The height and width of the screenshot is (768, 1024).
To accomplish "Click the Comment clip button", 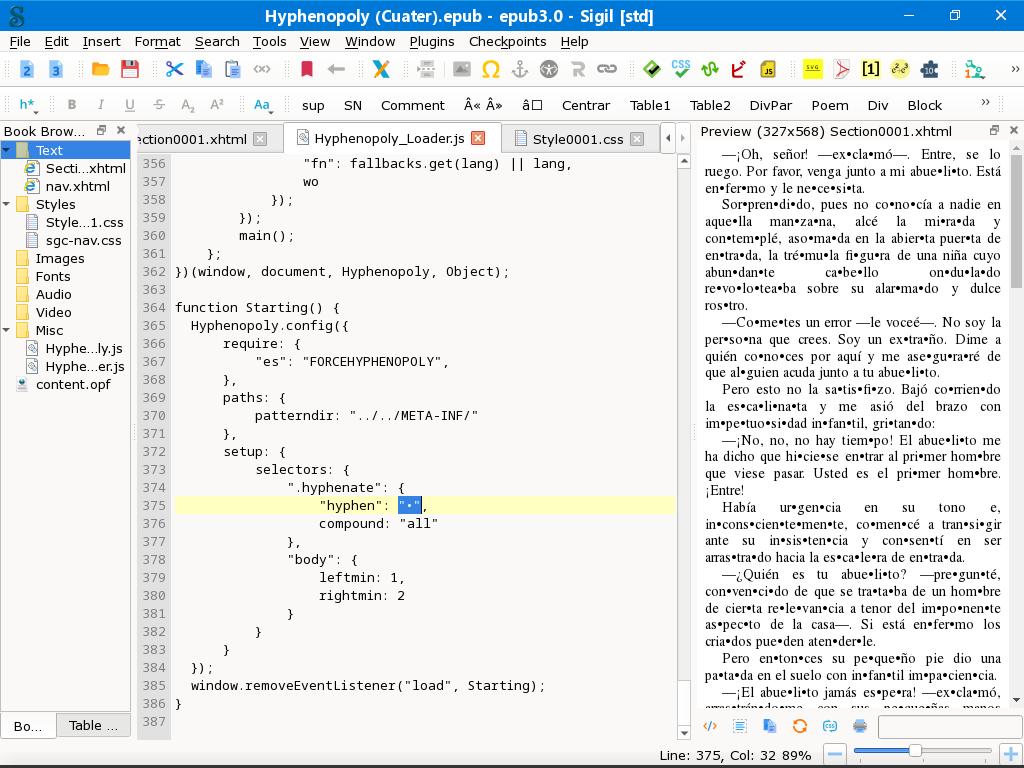I will coord(412,105).
